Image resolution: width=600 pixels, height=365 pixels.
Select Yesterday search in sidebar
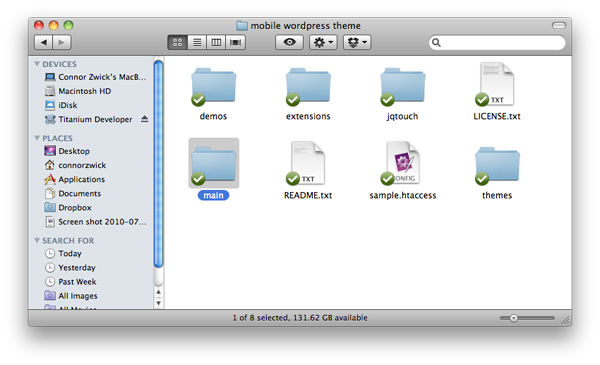[x=70, y=268]
